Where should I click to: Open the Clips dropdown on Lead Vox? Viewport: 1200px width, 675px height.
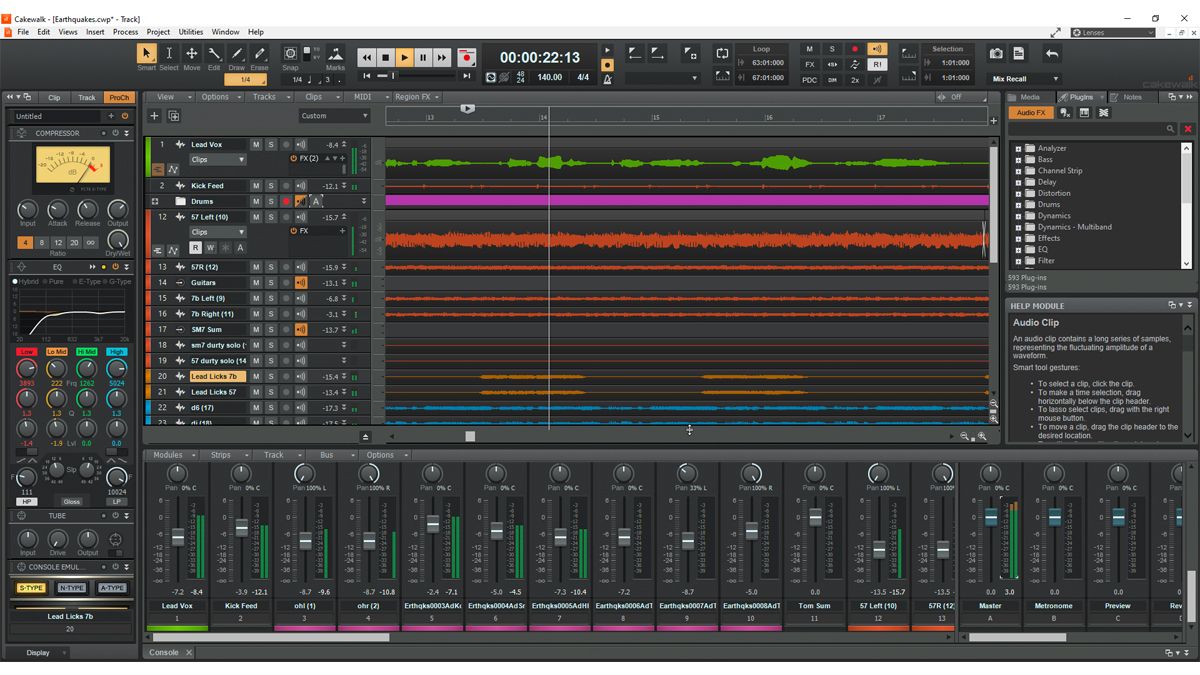coord(218,160)
